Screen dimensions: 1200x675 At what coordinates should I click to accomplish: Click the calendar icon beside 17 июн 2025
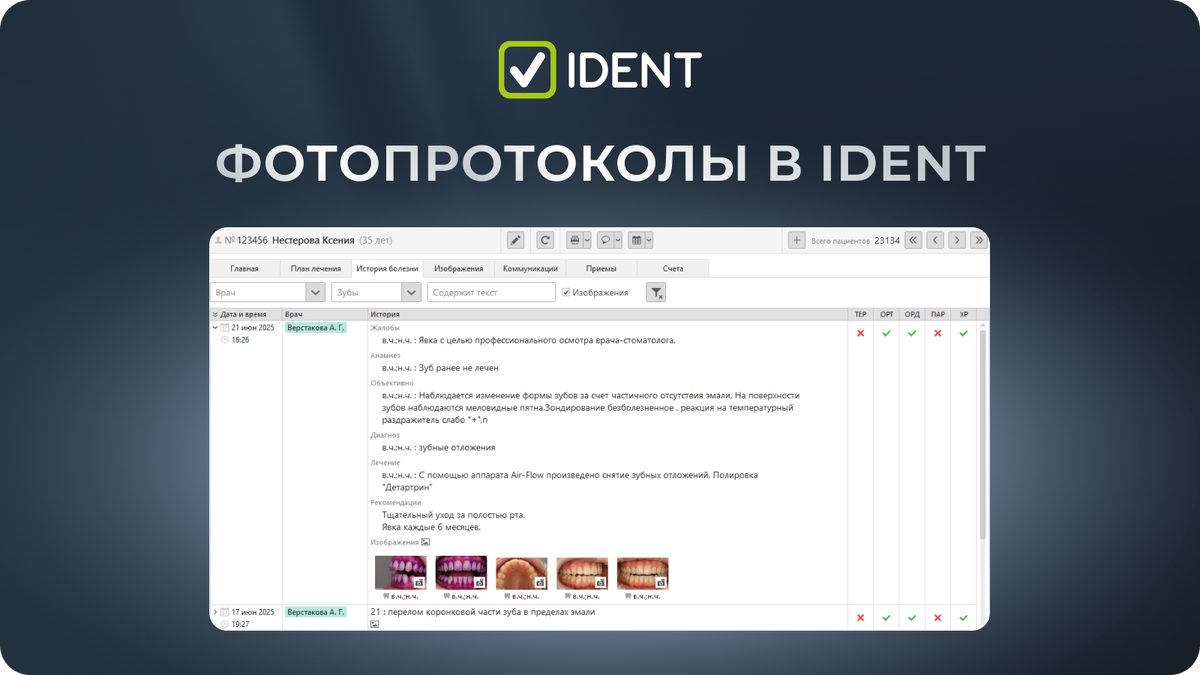pos(225,611)
